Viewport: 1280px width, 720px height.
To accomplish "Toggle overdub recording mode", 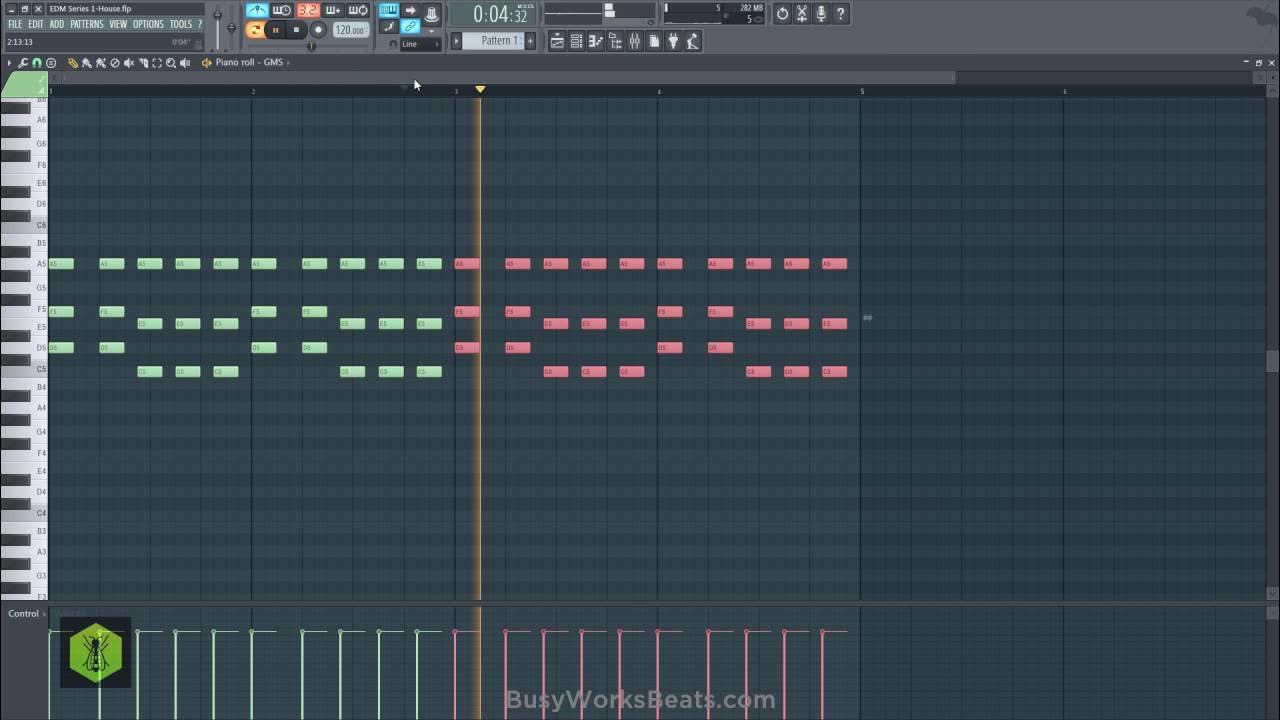I will (333, 10).
